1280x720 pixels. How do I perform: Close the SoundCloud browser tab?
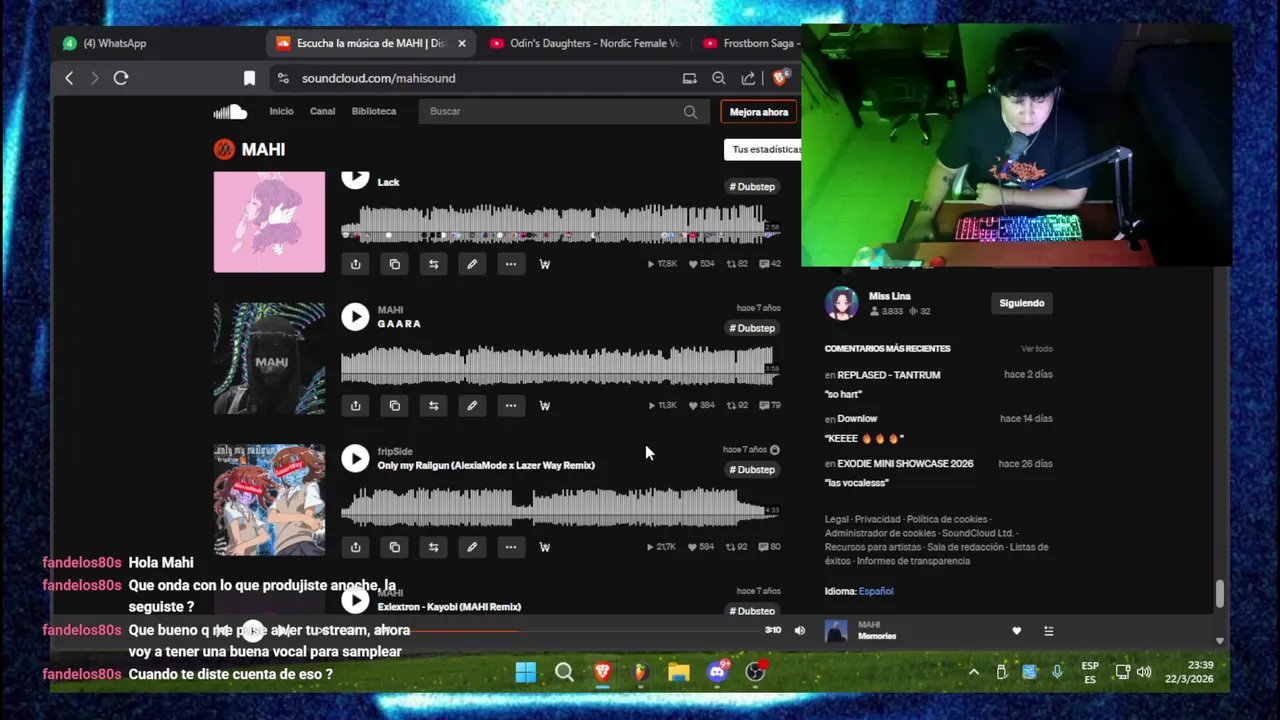[x=462, y=43]
